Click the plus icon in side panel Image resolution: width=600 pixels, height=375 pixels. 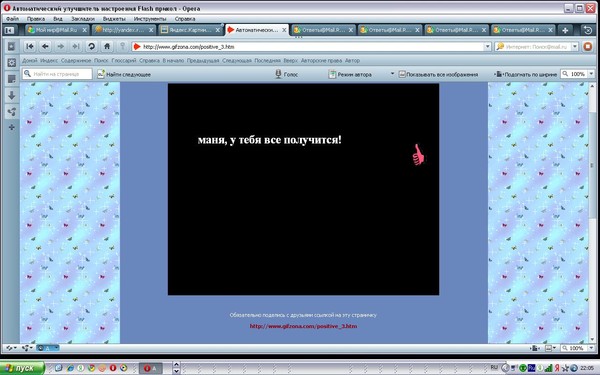[11, 127]
